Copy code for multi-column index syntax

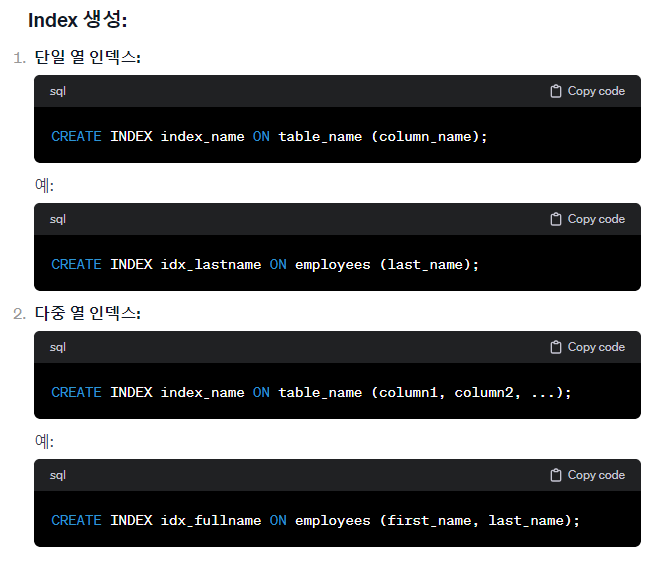tap(588, 347)
